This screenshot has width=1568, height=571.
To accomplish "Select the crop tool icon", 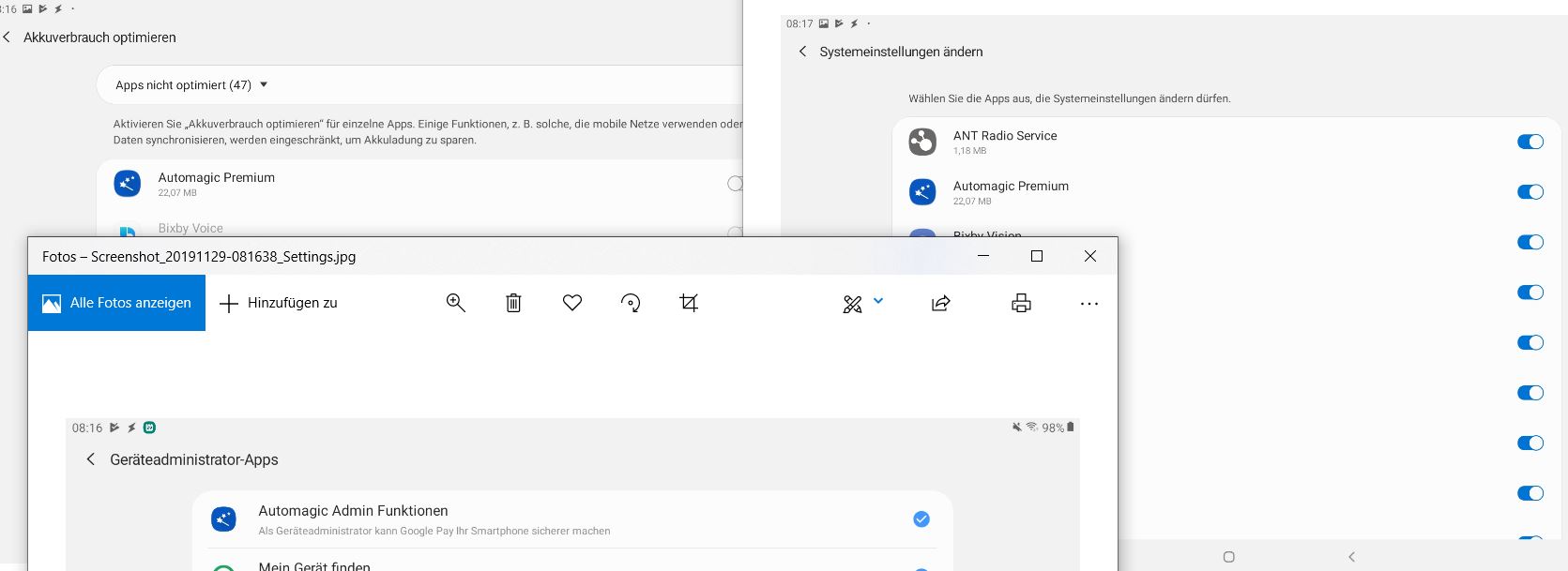I will coord(689,303).
